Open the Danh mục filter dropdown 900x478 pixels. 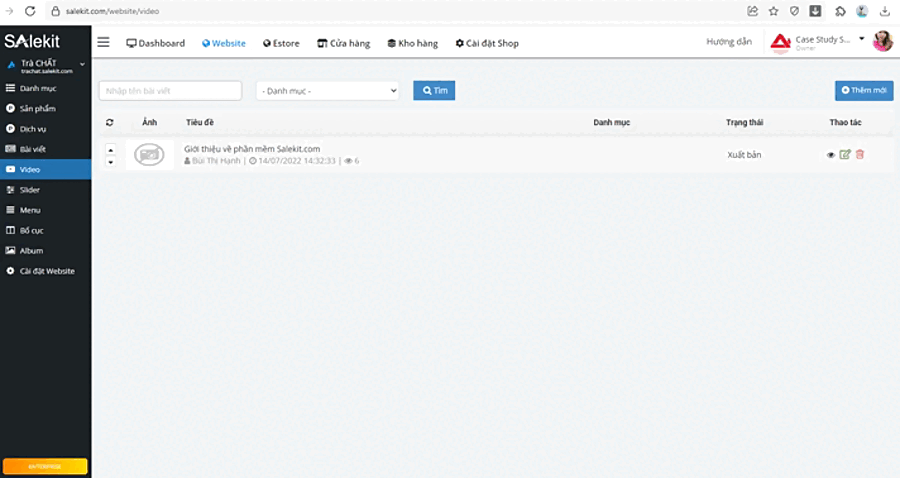tap(328, 91)
